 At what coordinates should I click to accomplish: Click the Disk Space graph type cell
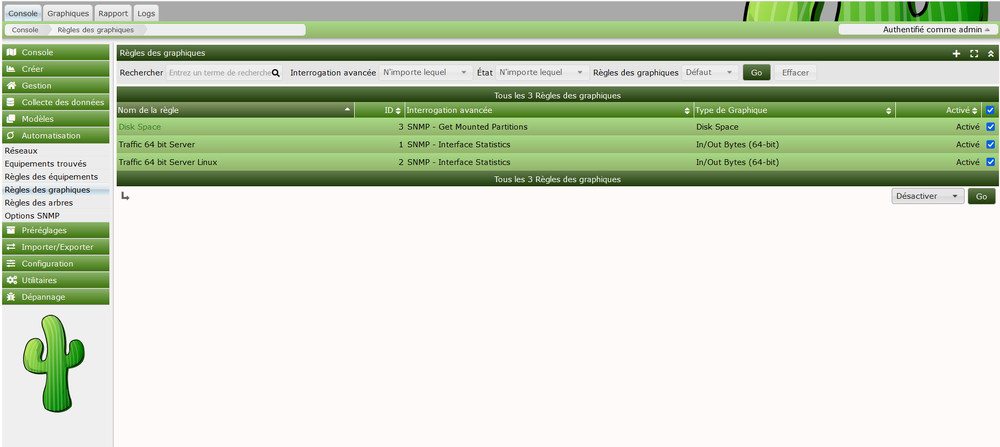717,127
